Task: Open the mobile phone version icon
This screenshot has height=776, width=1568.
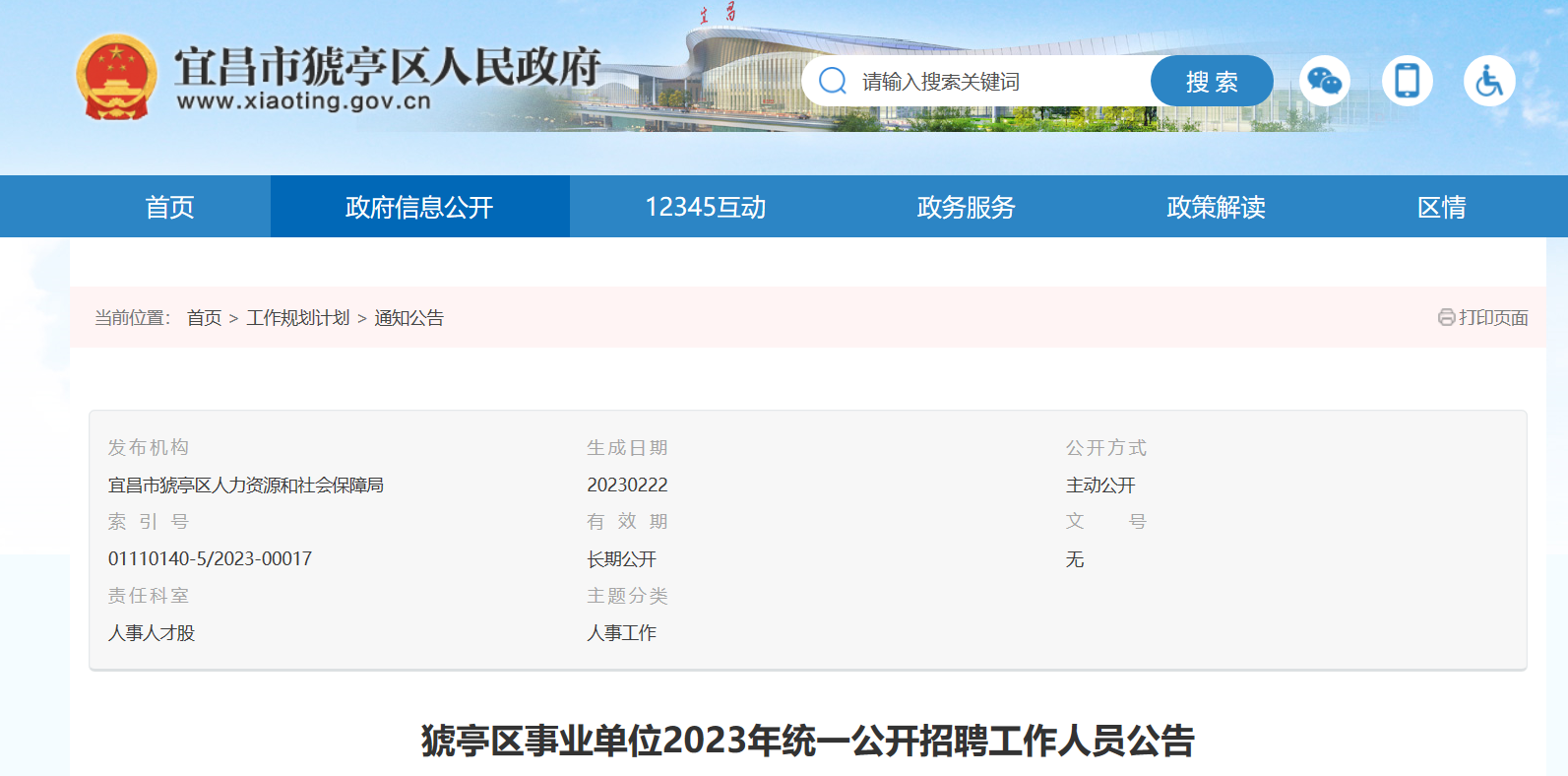Action: pos(1407,81)
